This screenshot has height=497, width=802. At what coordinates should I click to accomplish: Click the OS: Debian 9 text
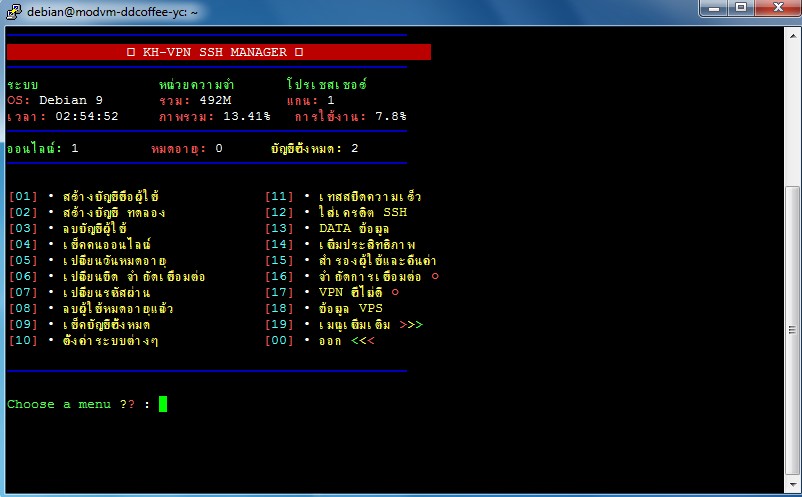(55, 100)
